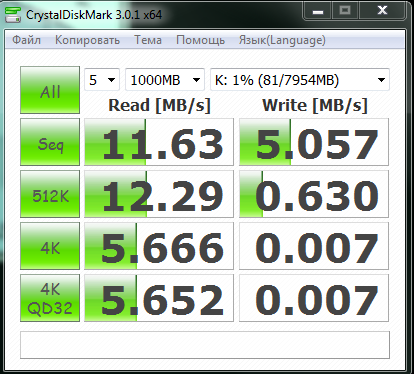Click the Read [MB/s] column header
414x374 pixels.
pos(159,105)
